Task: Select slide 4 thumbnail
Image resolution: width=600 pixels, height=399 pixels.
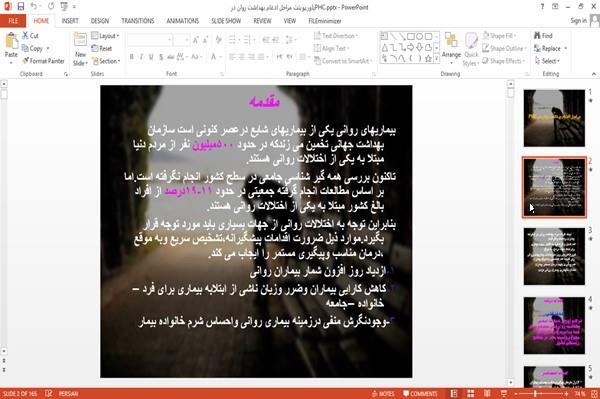Action: pos(554,326)
